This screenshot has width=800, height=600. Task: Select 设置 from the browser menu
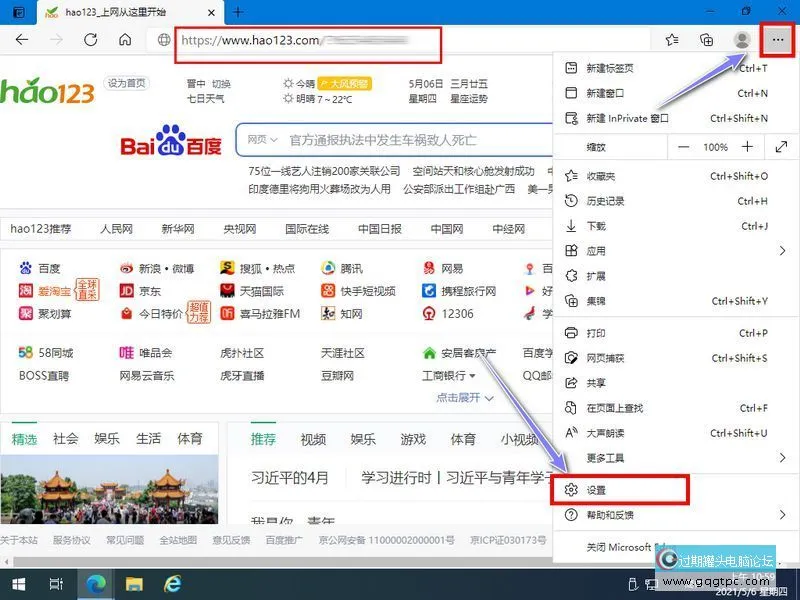[598, 491]
